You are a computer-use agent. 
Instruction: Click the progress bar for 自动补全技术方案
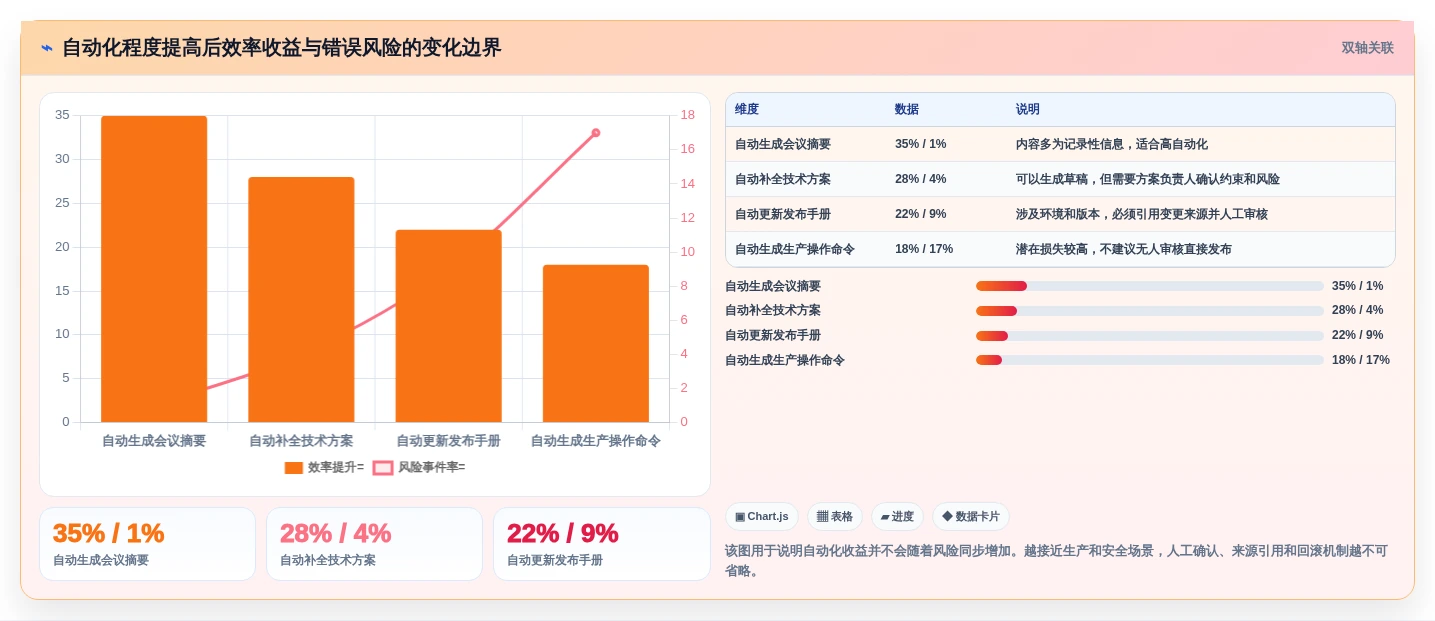(1150, 311)
